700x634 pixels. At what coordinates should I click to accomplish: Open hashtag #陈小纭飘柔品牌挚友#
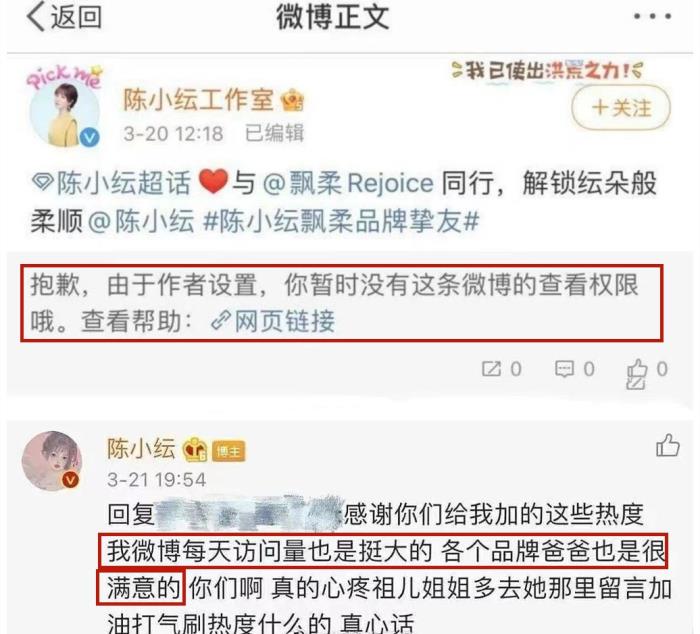[x=341, y=221]
